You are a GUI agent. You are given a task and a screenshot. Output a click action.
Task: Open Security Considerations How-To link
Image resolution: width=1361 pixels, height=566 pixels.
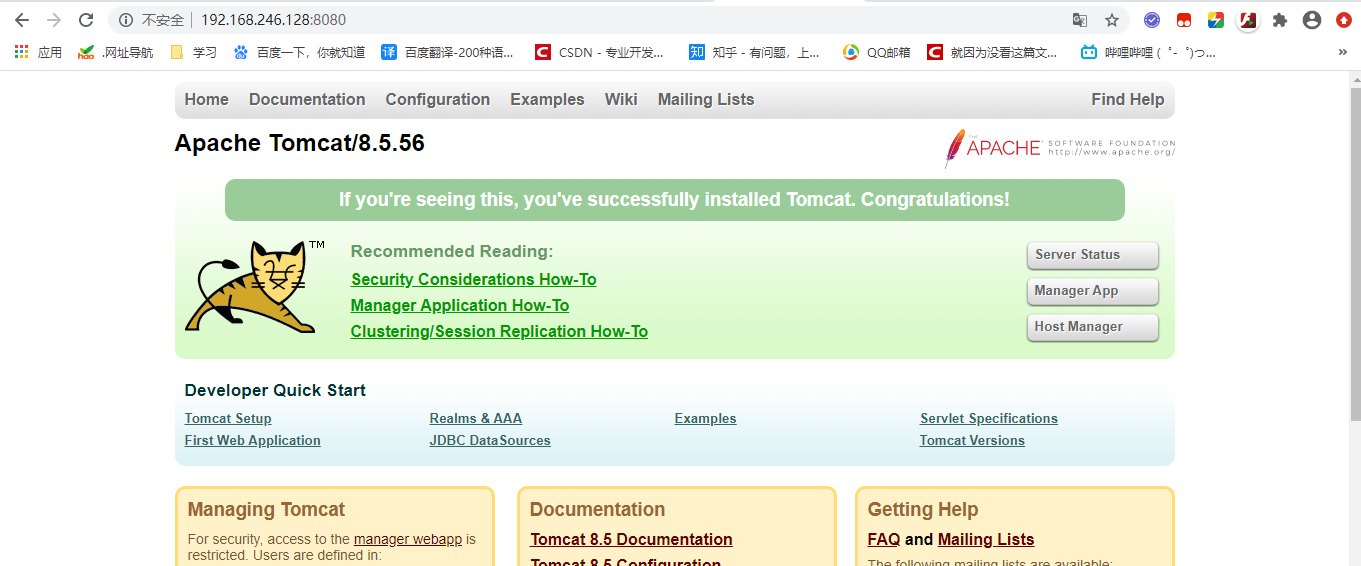[473, 279]
